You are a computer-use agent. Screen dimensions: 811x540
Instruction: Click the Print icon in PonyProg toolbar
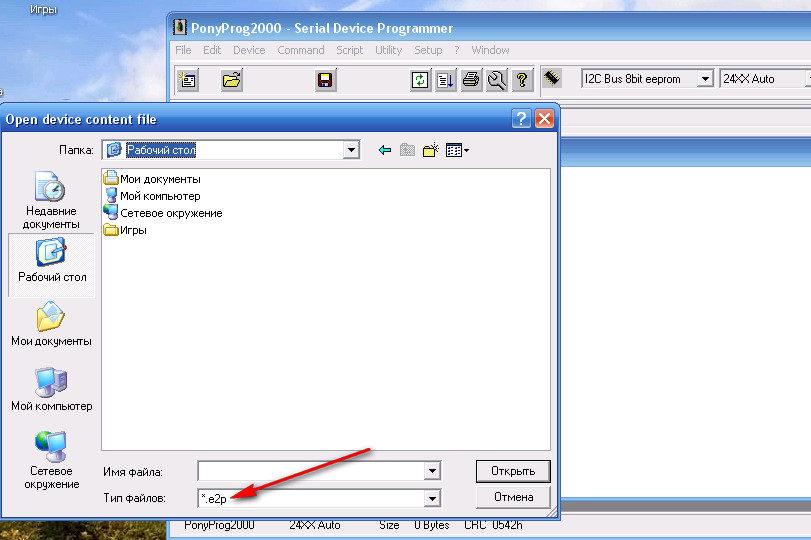tap(471, 80)
